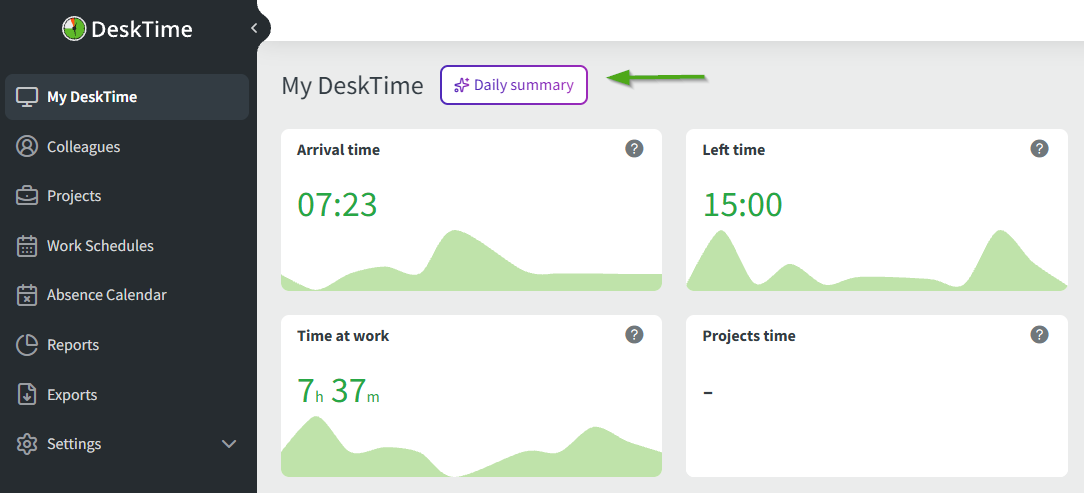Click the Exports download file icon

(x=28, y=395)
